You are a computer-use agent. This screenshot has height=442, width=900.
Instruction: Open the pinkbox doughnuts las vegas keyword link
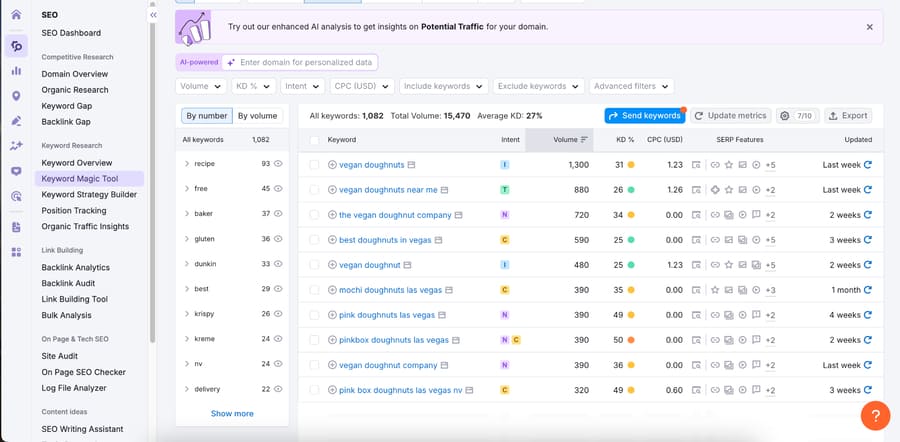394,340
